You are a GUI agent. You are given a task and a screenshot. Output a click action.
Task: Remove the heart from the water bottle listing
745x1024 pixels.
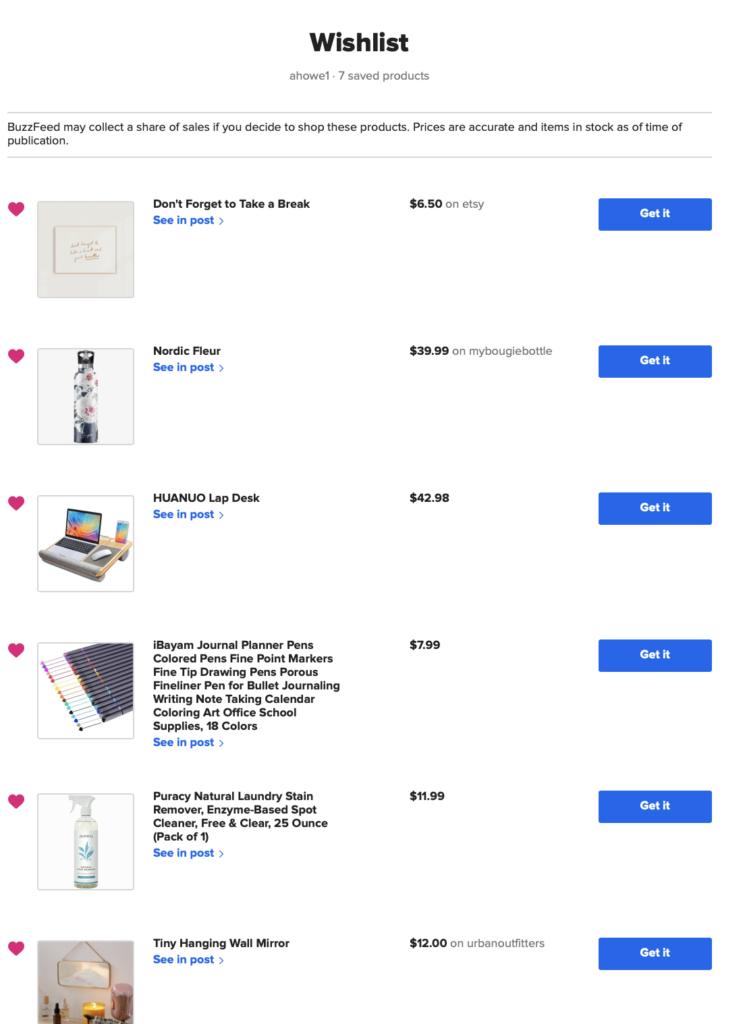pos(16,357)
